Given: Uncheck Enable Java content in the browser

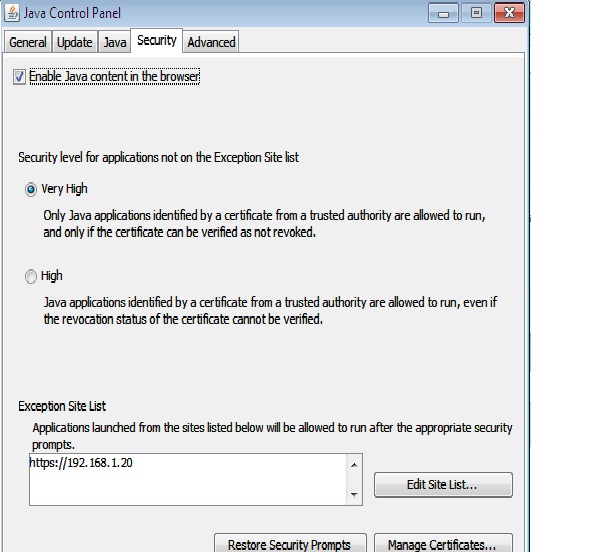Looking at the screenshot, I should (19, 76).
